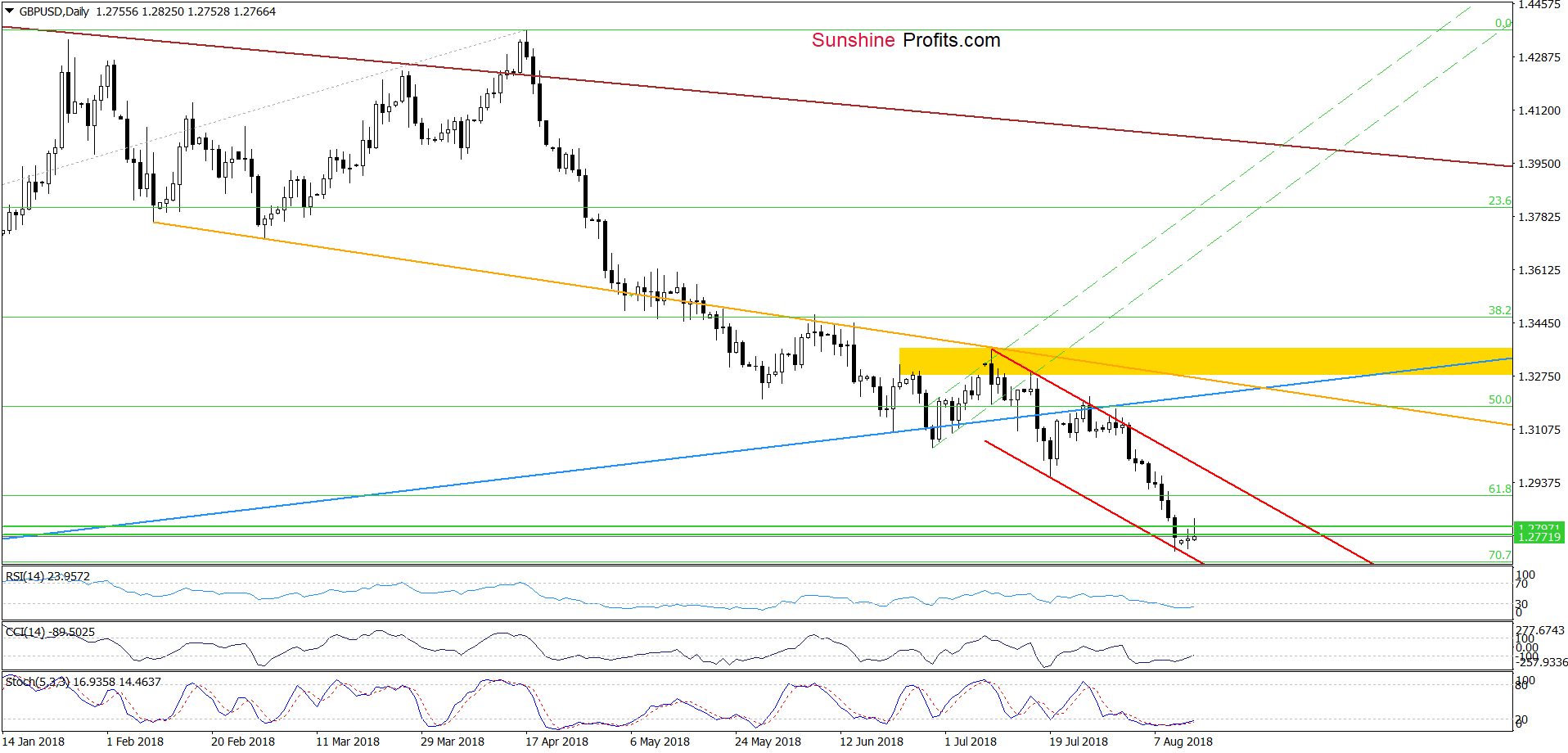Click the 70.7 Fibonacci level label
The height and width of the screenshot is (753, 1568).
(x=1499, y=555)
